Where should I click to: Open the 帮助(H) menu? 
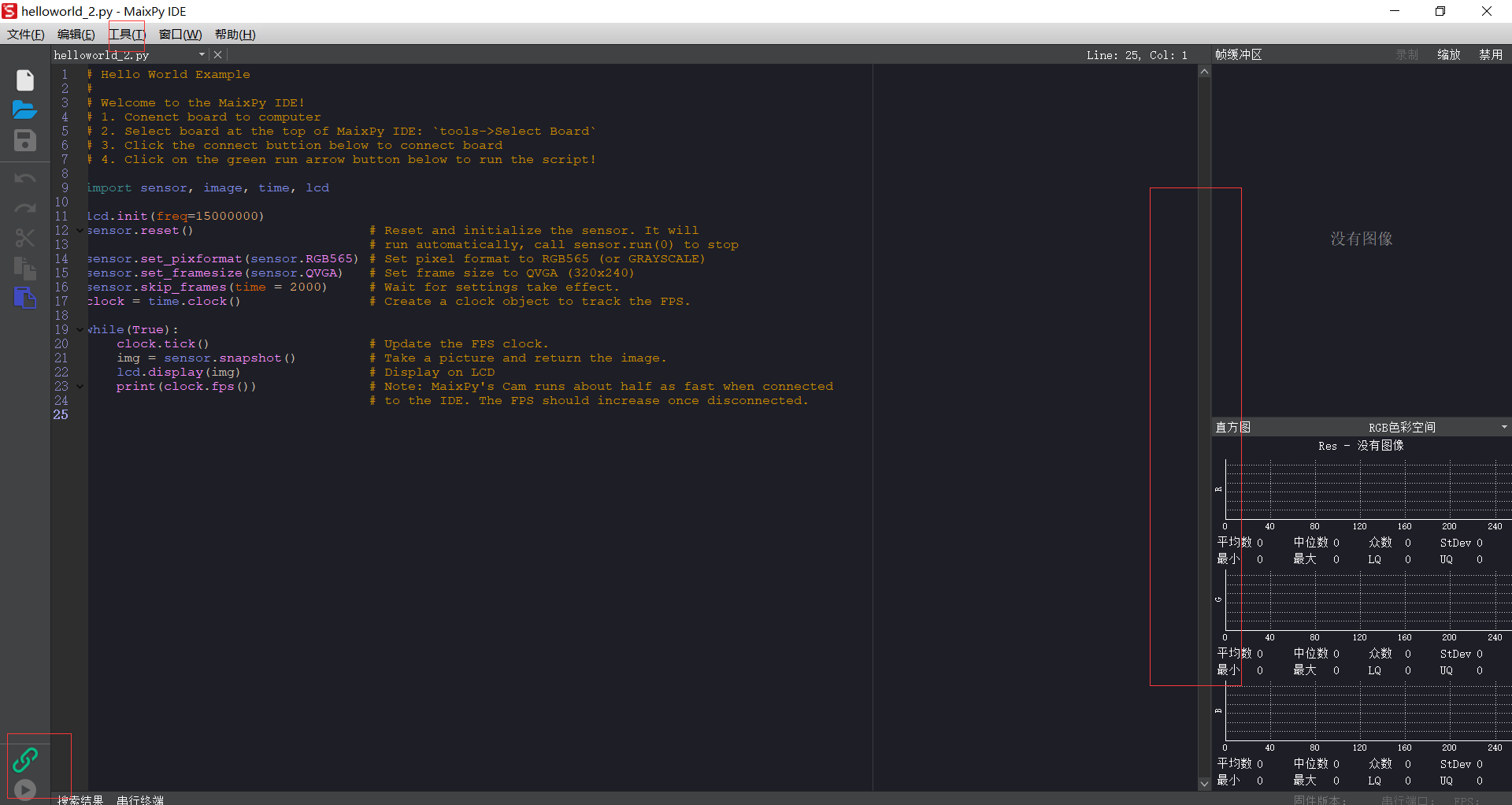pyautogui.click(x=235, y=35)
